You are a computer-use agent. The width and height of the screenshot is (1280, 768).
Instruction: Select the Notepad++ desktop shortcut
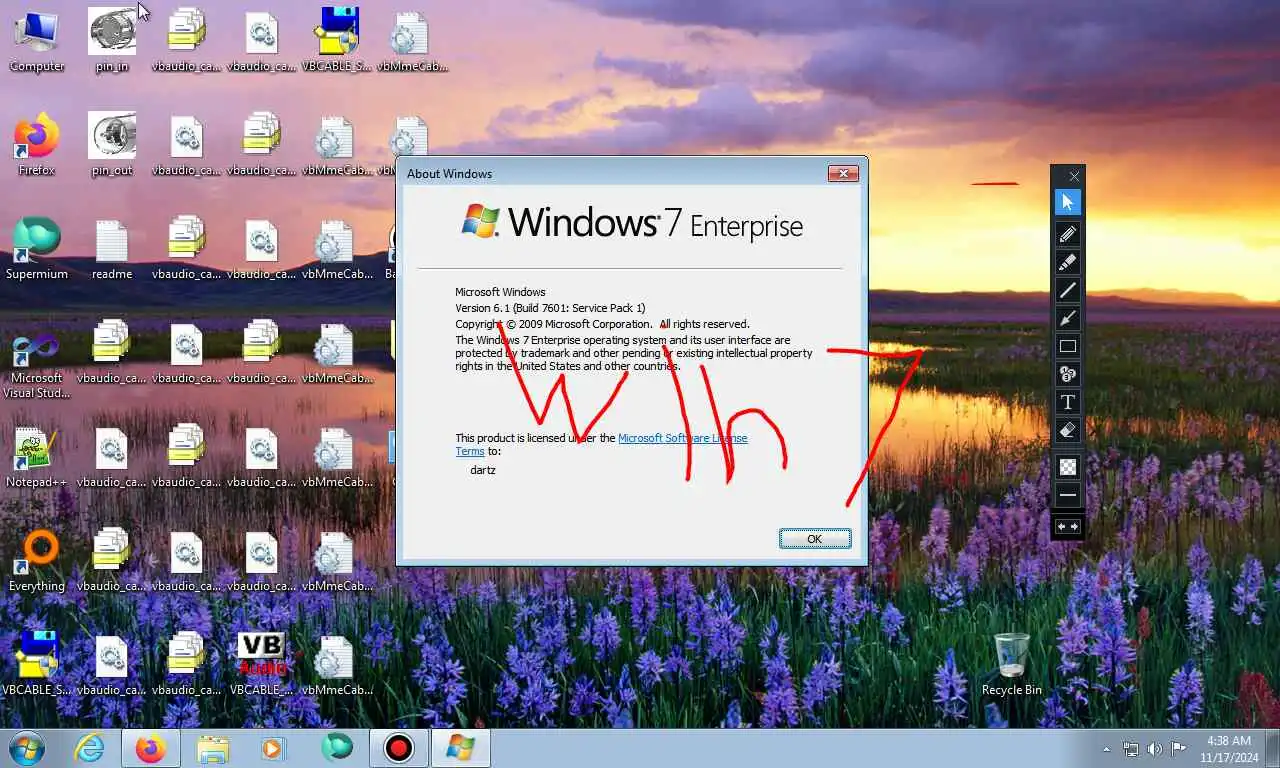point(37,457)
